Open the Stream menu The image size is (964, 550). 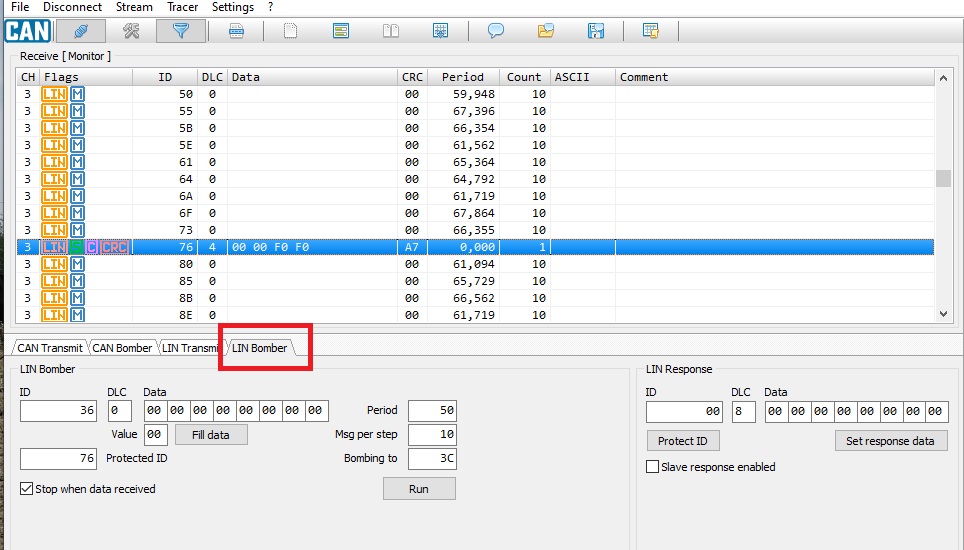click(134, 7)
